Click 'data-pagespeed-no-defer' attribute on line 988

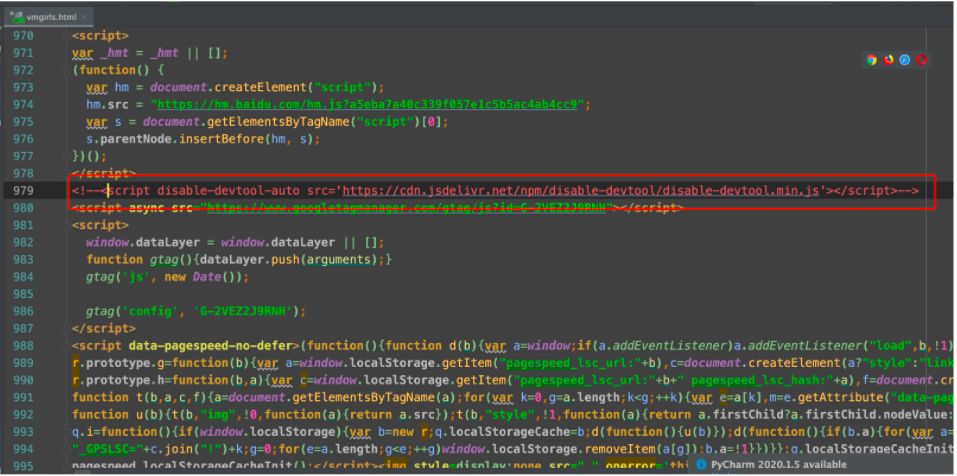click(x=211, y=346)
